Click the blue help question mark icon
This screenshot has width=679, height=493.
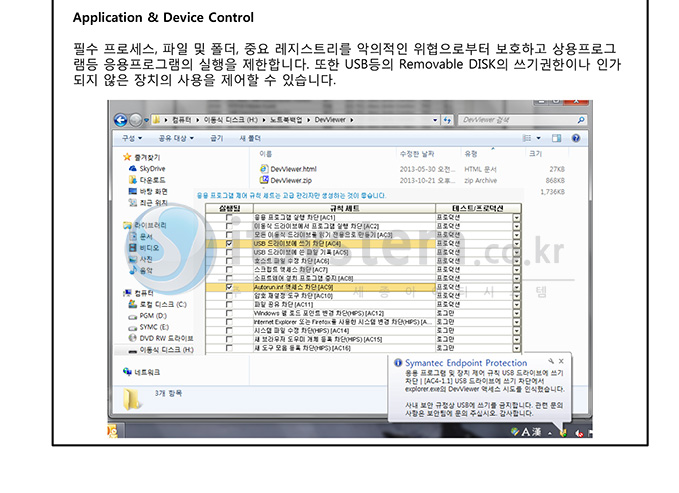coord(576,138)
